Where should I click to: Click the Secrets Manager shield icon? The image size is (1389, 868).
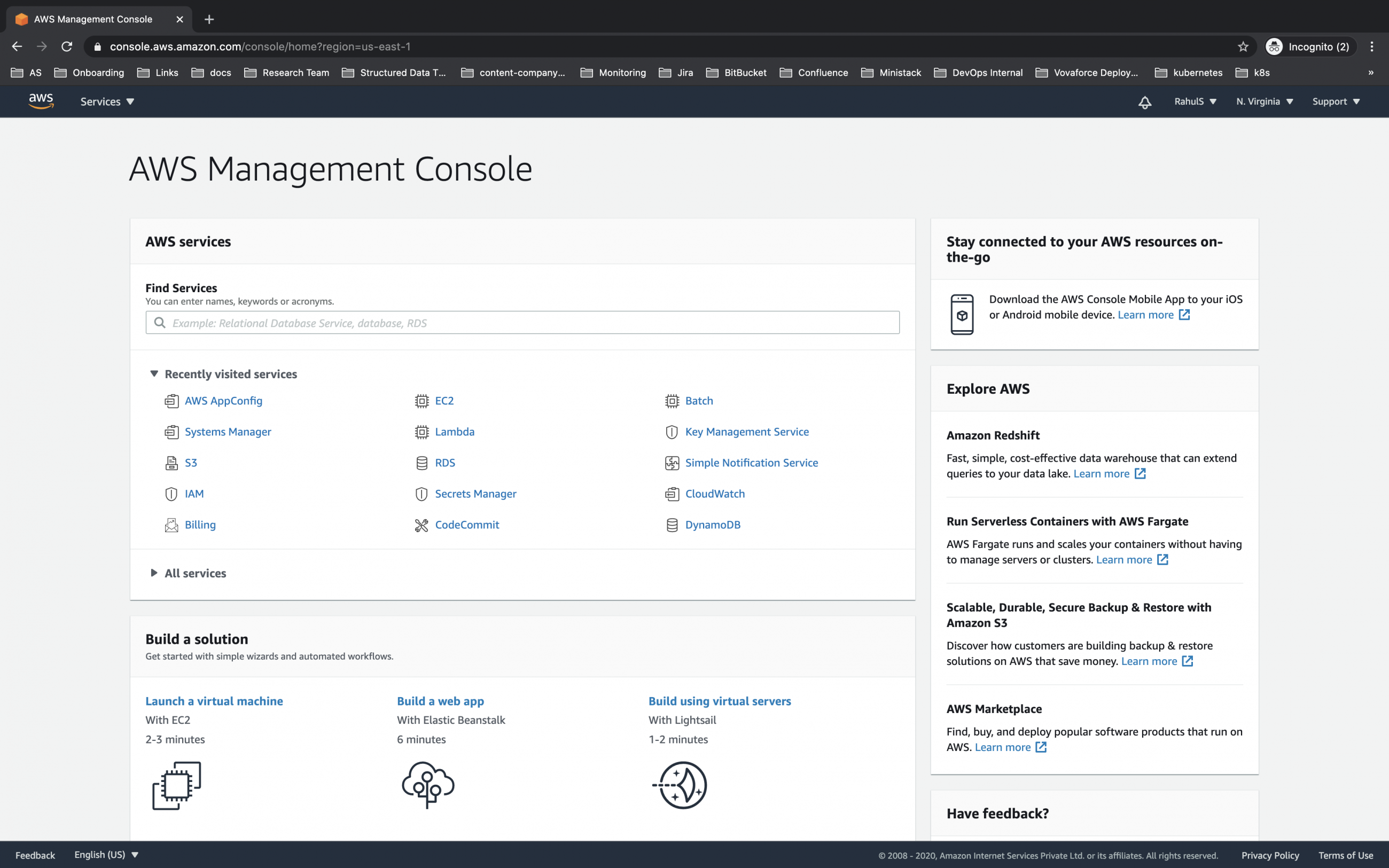pos(422,494)
